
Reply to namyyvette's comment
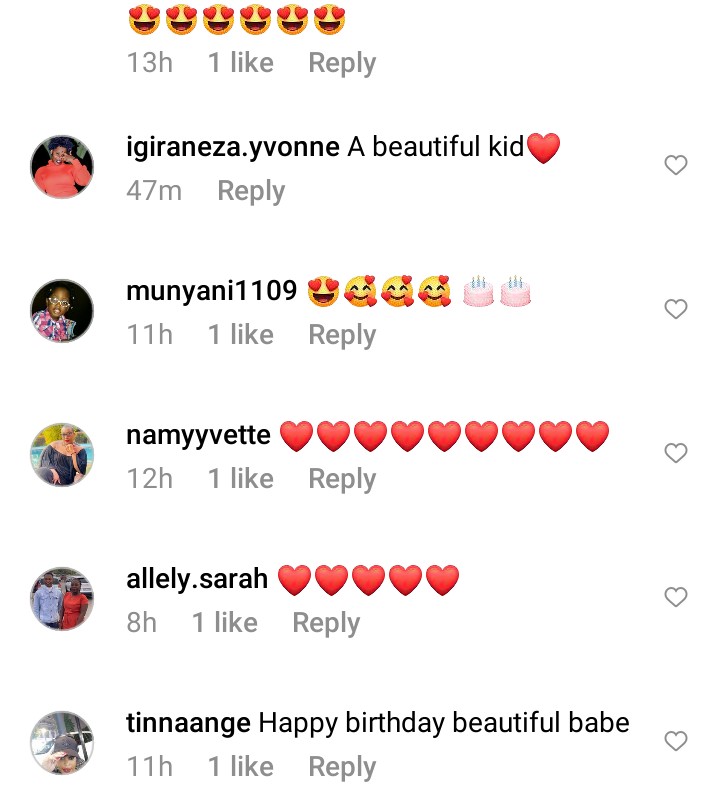pos(342,479)
